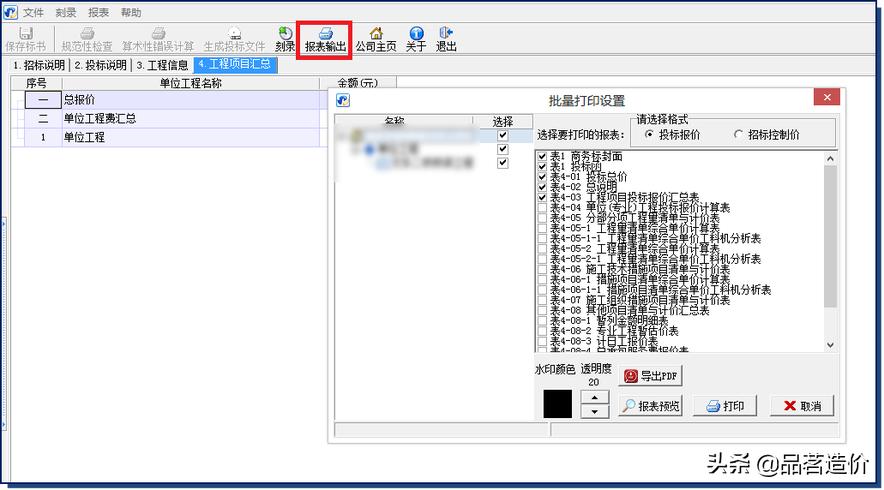Image resolution: width=884 pixels, height=490 pixels.
Task: Uncheck 表4-01 投标总价 checkbox
Action: tap(542, 177)
